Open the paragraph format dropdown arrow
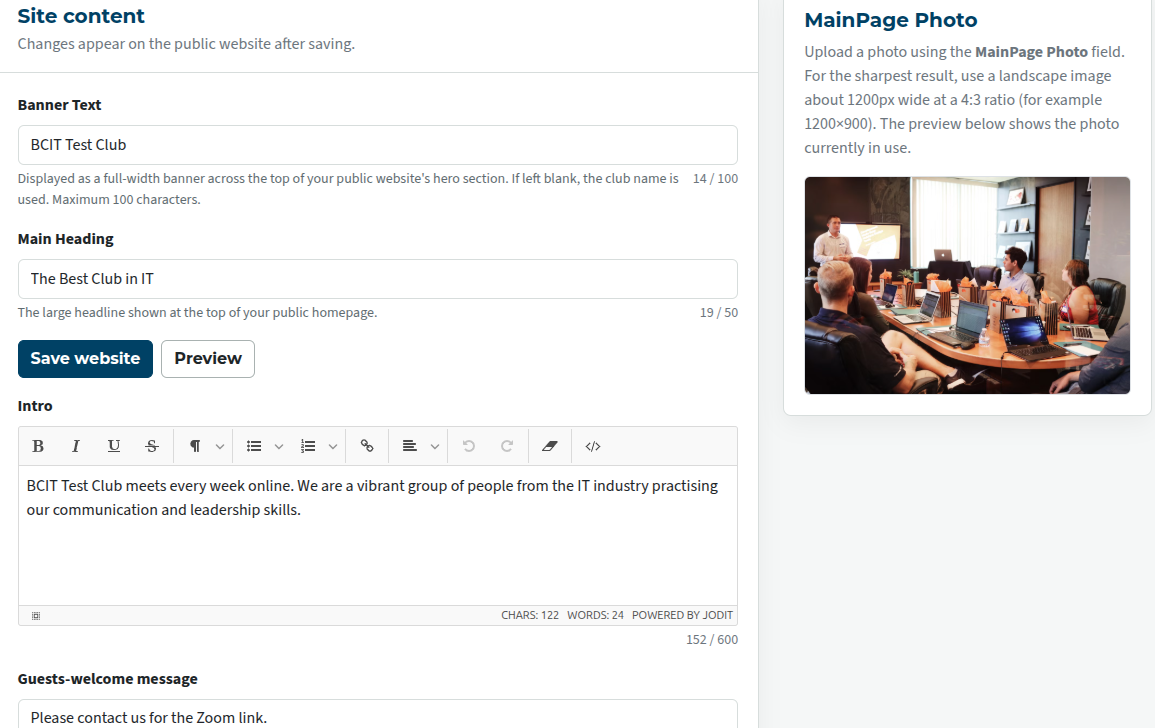Screen dimensions: 1155x728 [x=220, y=447]
